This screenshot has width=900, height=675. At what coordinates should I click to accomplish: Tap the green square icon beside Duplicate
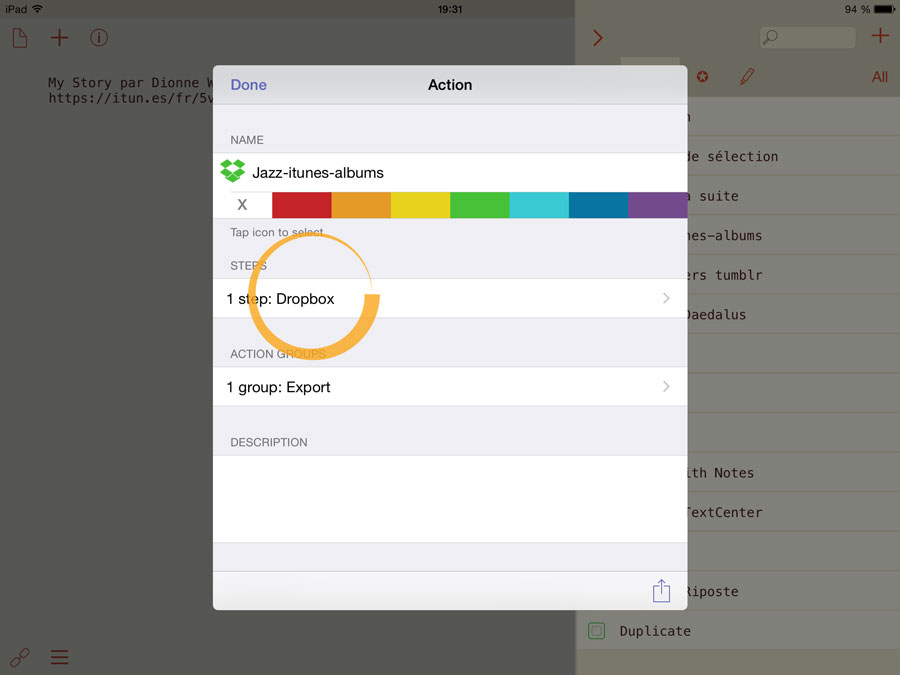click(597, 631)
